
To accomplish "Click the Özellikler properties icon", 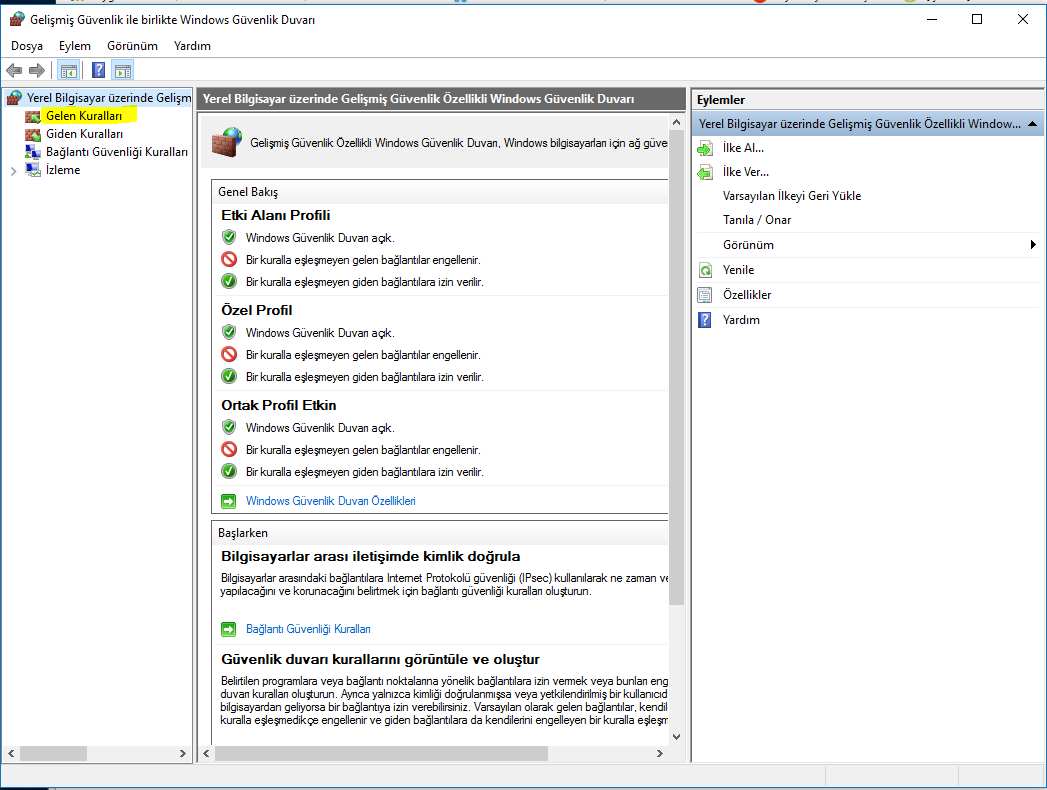I will click(705, 295).
